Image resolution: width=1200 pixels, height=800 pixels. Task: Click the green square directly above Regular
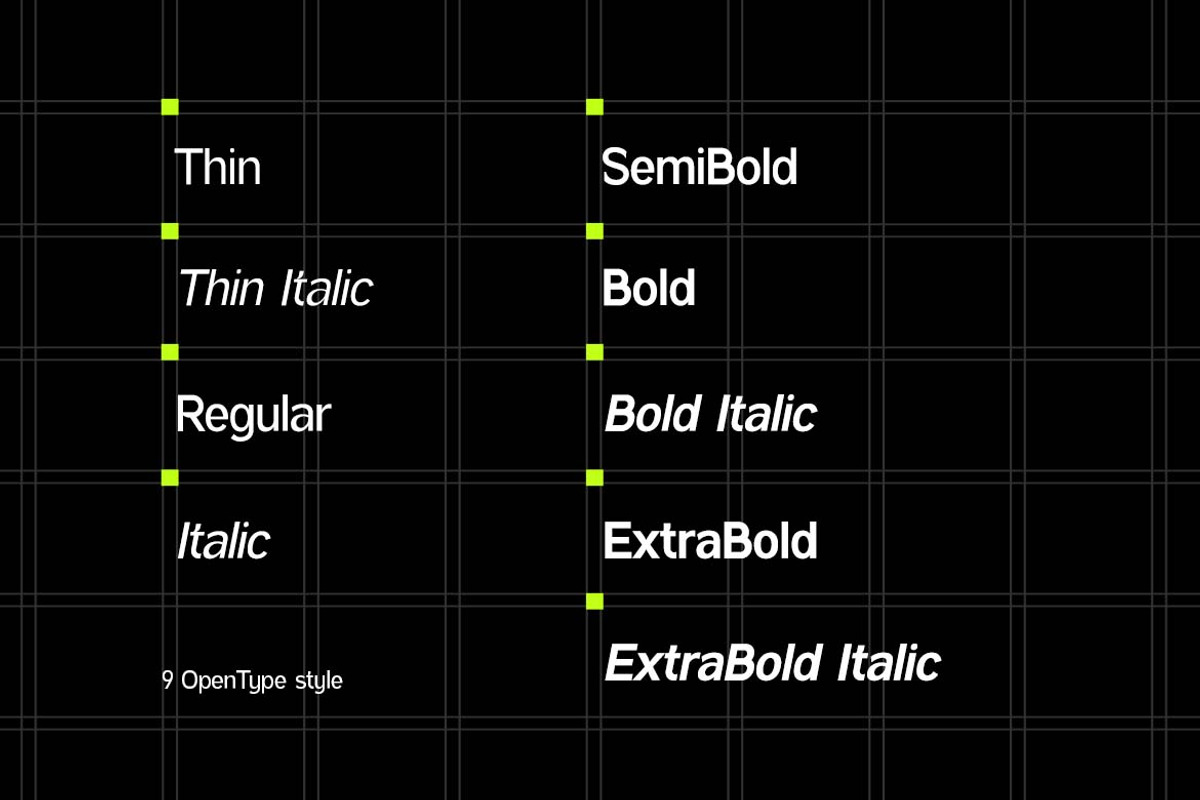point(170,352)
